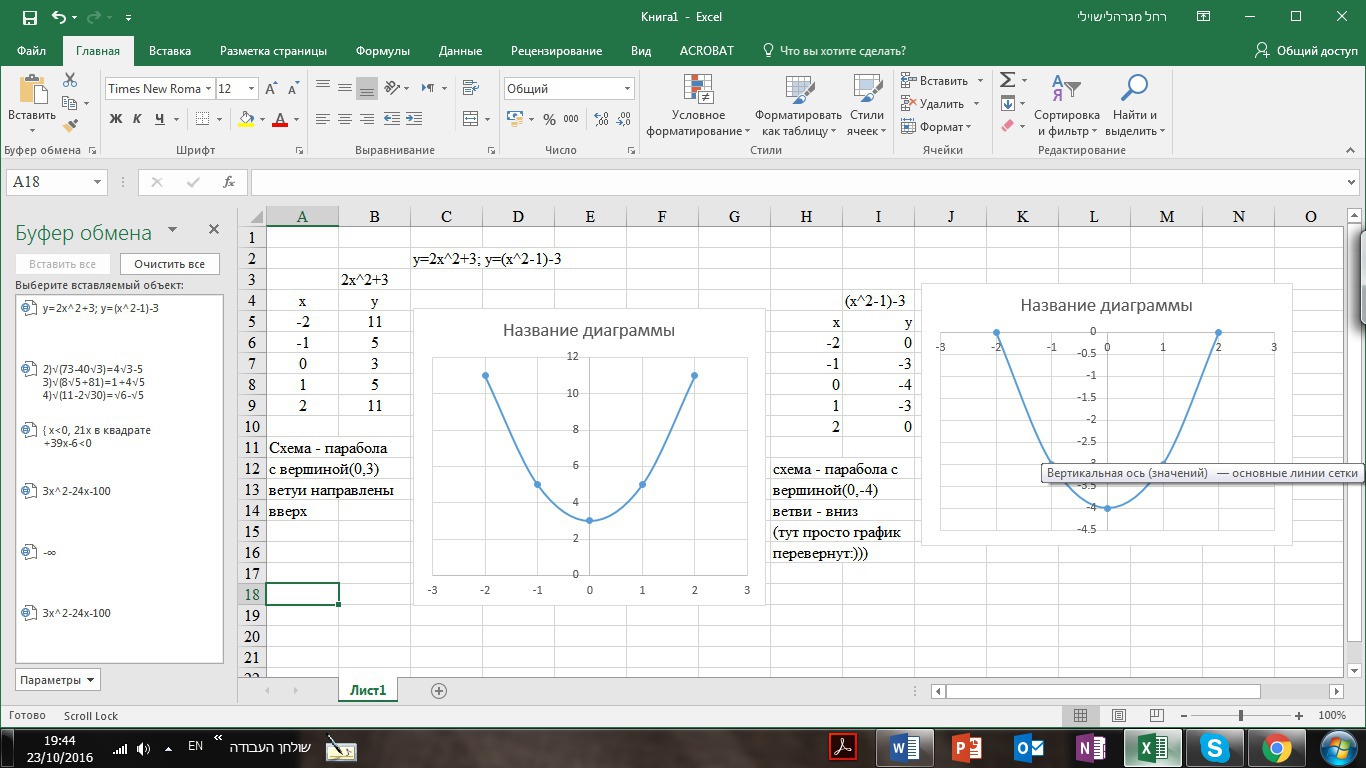Switch to Page Break Preview

[1158, 716]
